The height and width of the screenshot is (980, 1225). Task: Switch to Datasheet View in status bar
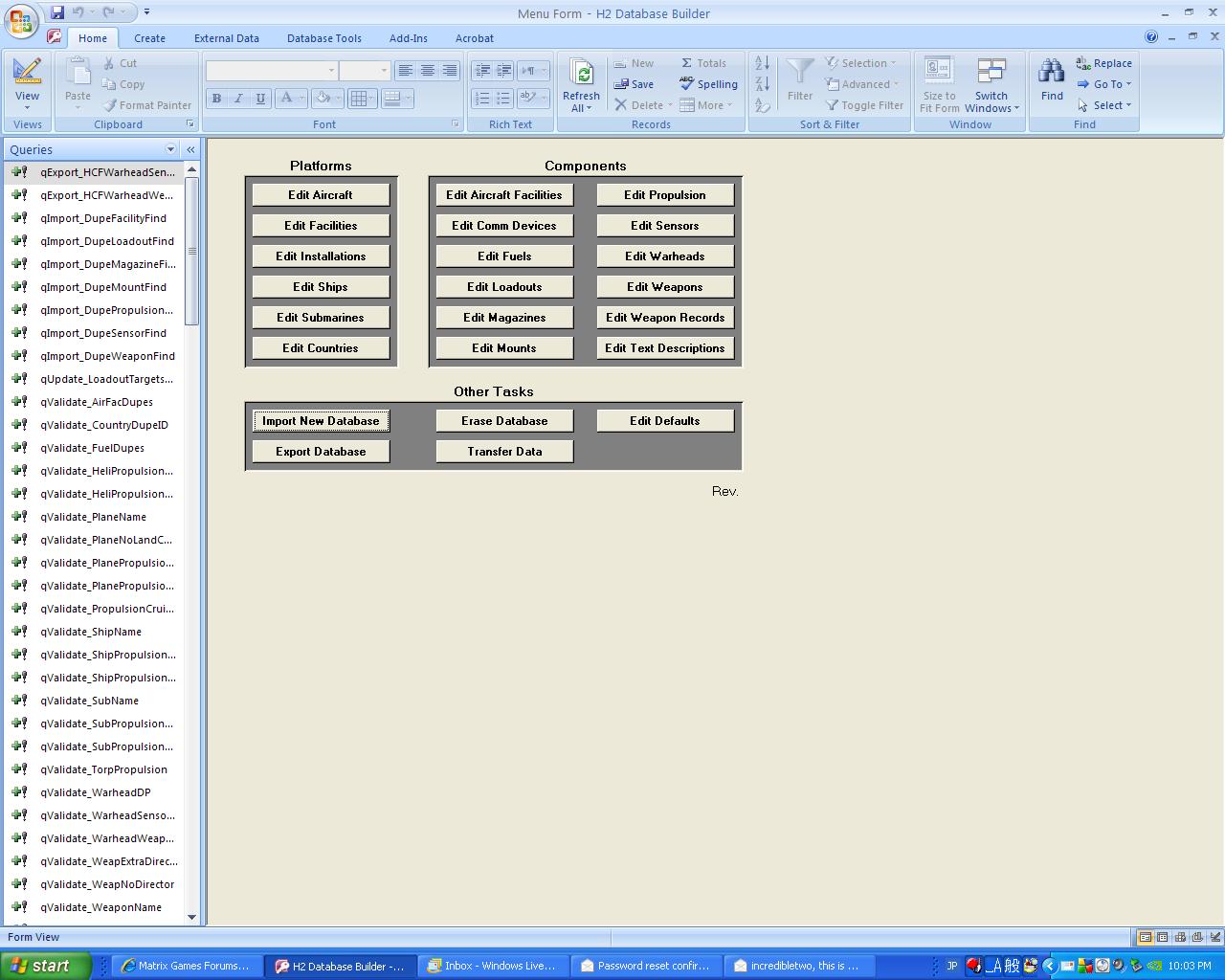[x=1162, y=937]
